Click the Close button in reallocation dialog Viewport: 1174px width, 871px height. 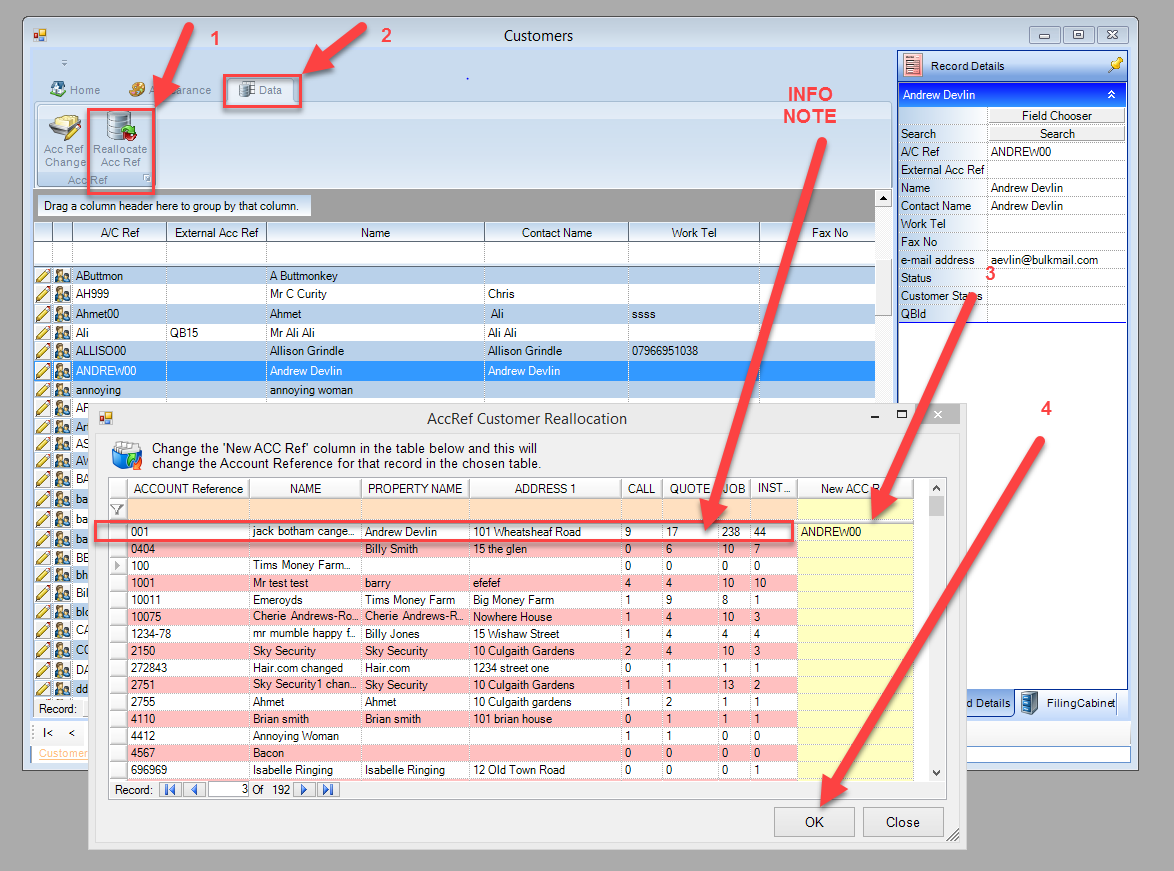(902, 822)
